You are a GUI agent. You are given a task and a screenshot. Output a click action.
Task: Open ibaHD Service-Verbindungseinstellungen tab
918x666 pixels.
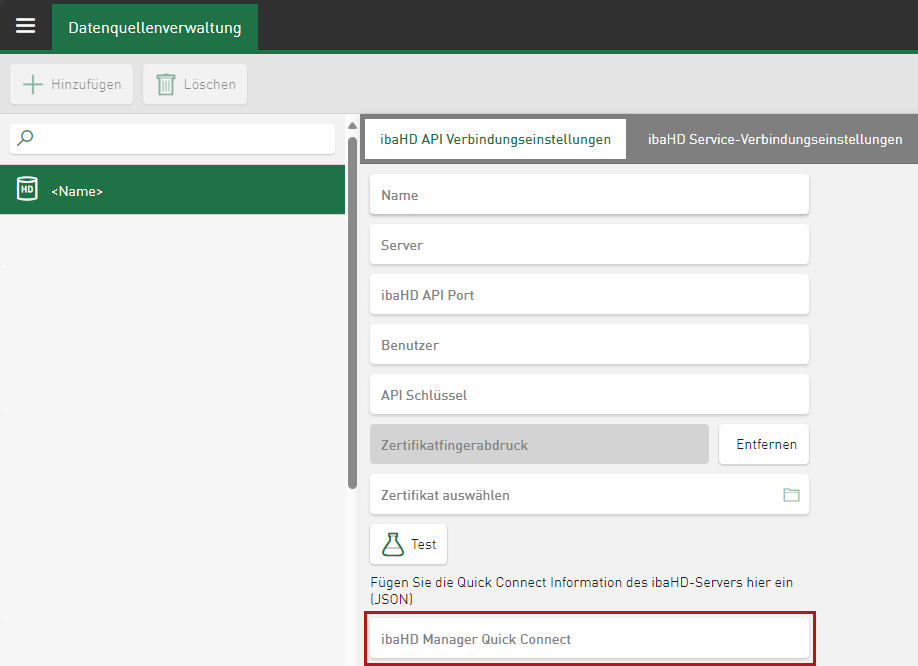pyautogui.click(x=774, y=140)
